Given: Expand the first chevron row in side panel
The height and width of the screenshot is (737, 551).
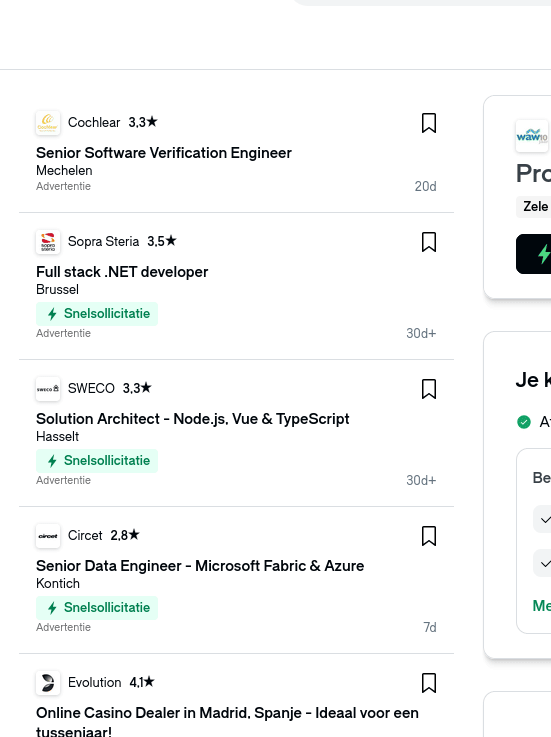Looking at the screenshot, I should point(543,519).
